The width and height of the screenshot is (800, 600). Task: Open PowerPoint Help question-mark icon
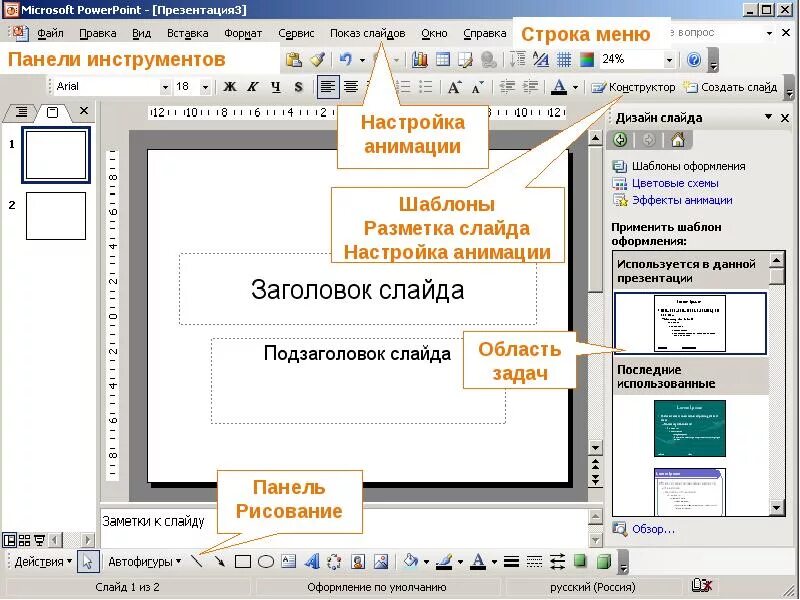(x=694, y=60)
